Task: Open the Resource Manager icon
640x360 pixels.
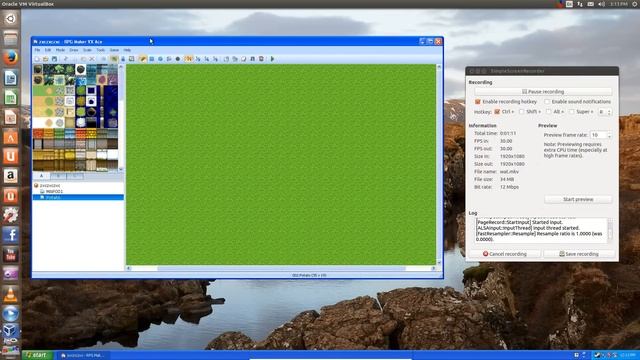Action: (236, 59)
